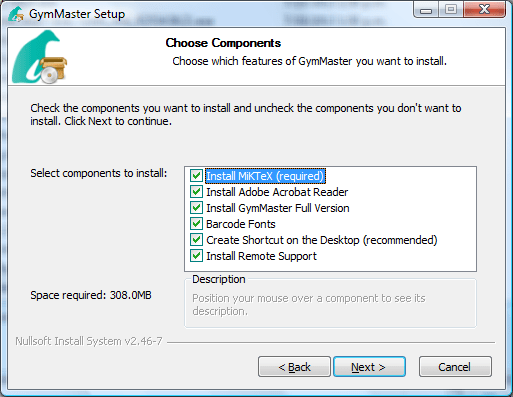Image resolution: width=513 pixels, height=397 pixels.
Task: Toggle the Install Adobe Acrobat Reader checkbox
Action: 196,192
